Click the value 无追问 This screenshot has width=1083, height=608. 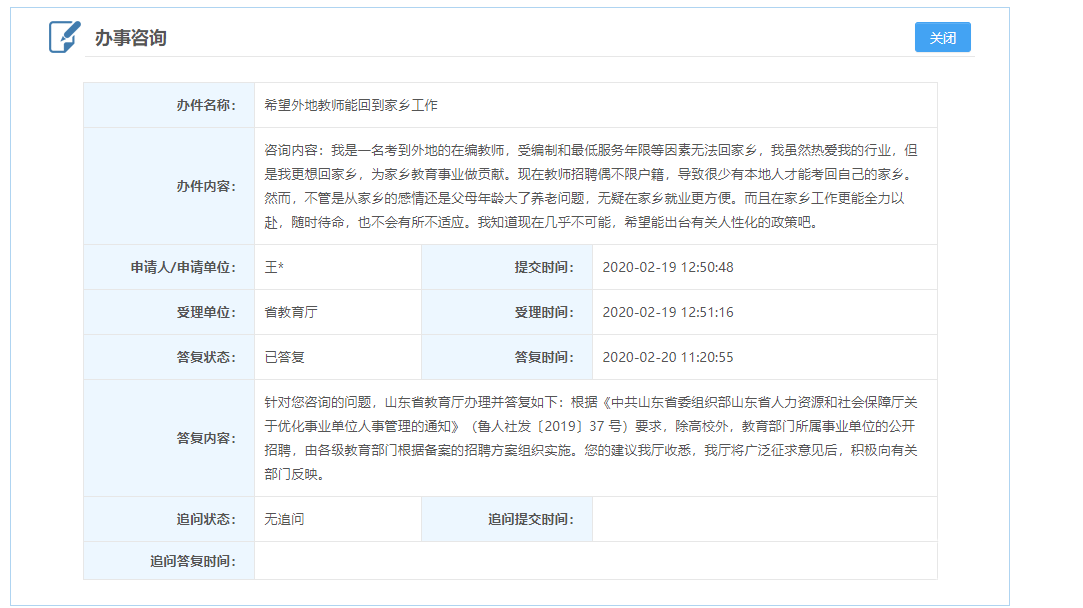coord(285,519)
